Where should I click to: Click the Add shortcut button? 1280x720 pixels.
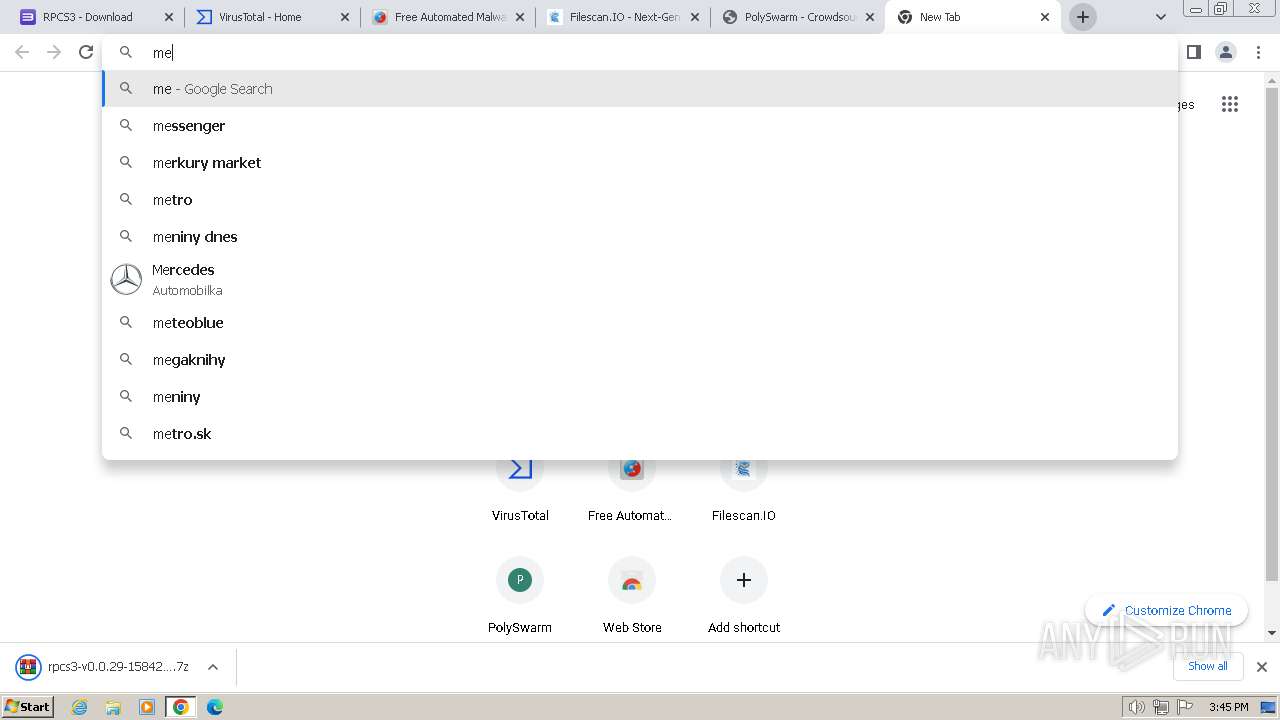744,597
